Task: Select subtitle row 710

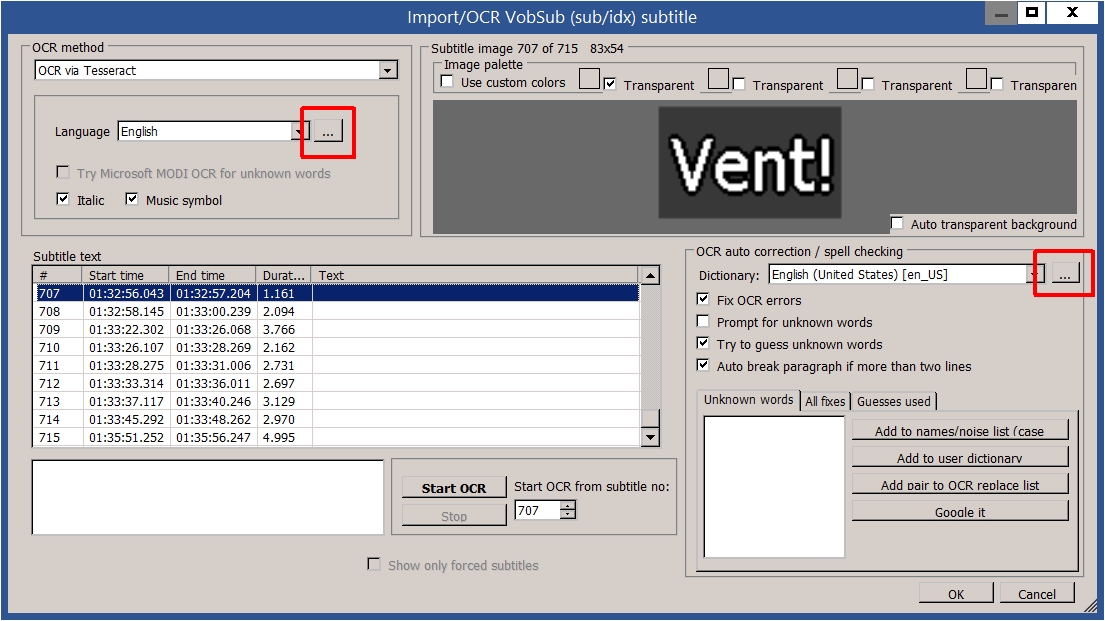Action: pyautogui.click(x=337, y=347)
